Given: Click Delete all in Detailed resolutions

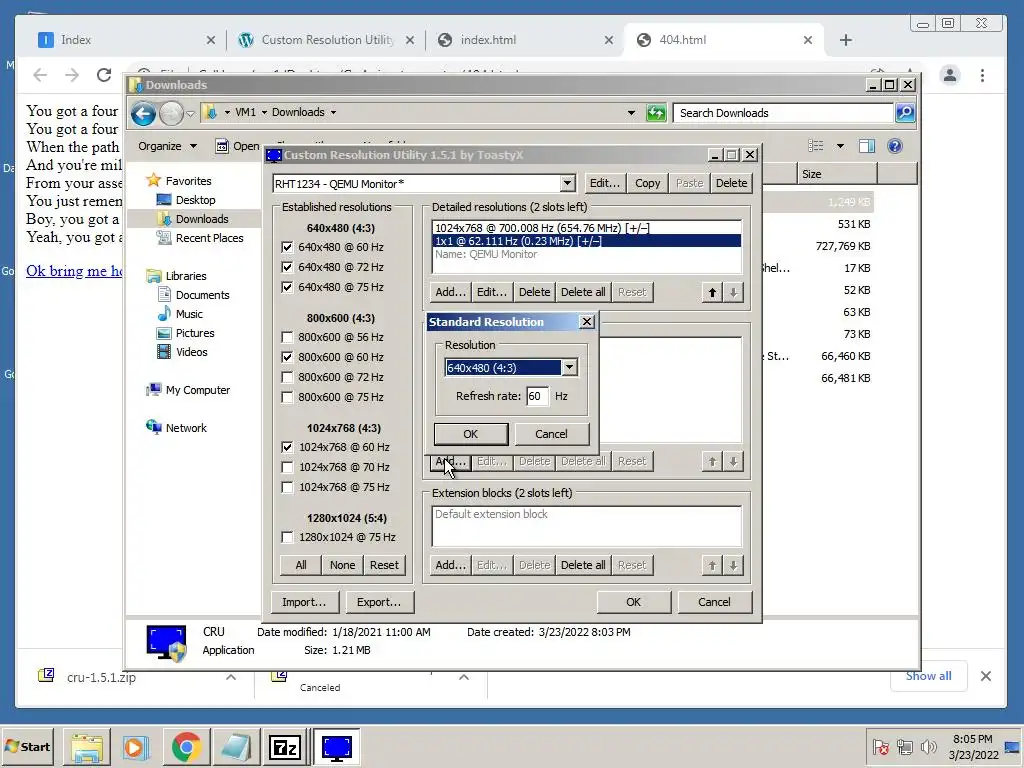Looking at the screenshot, I should point(583,292).
